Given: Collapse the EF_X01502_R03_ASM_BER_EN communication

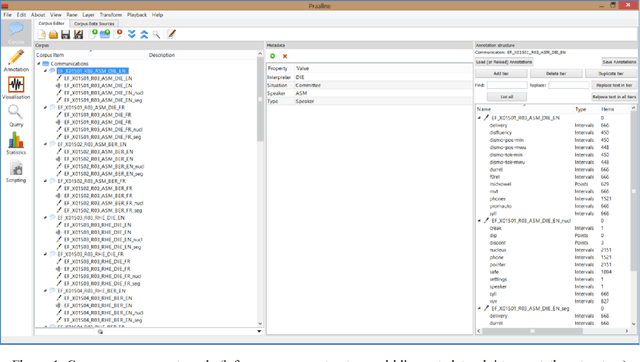Looking at the screenshot, I should 45,144.
